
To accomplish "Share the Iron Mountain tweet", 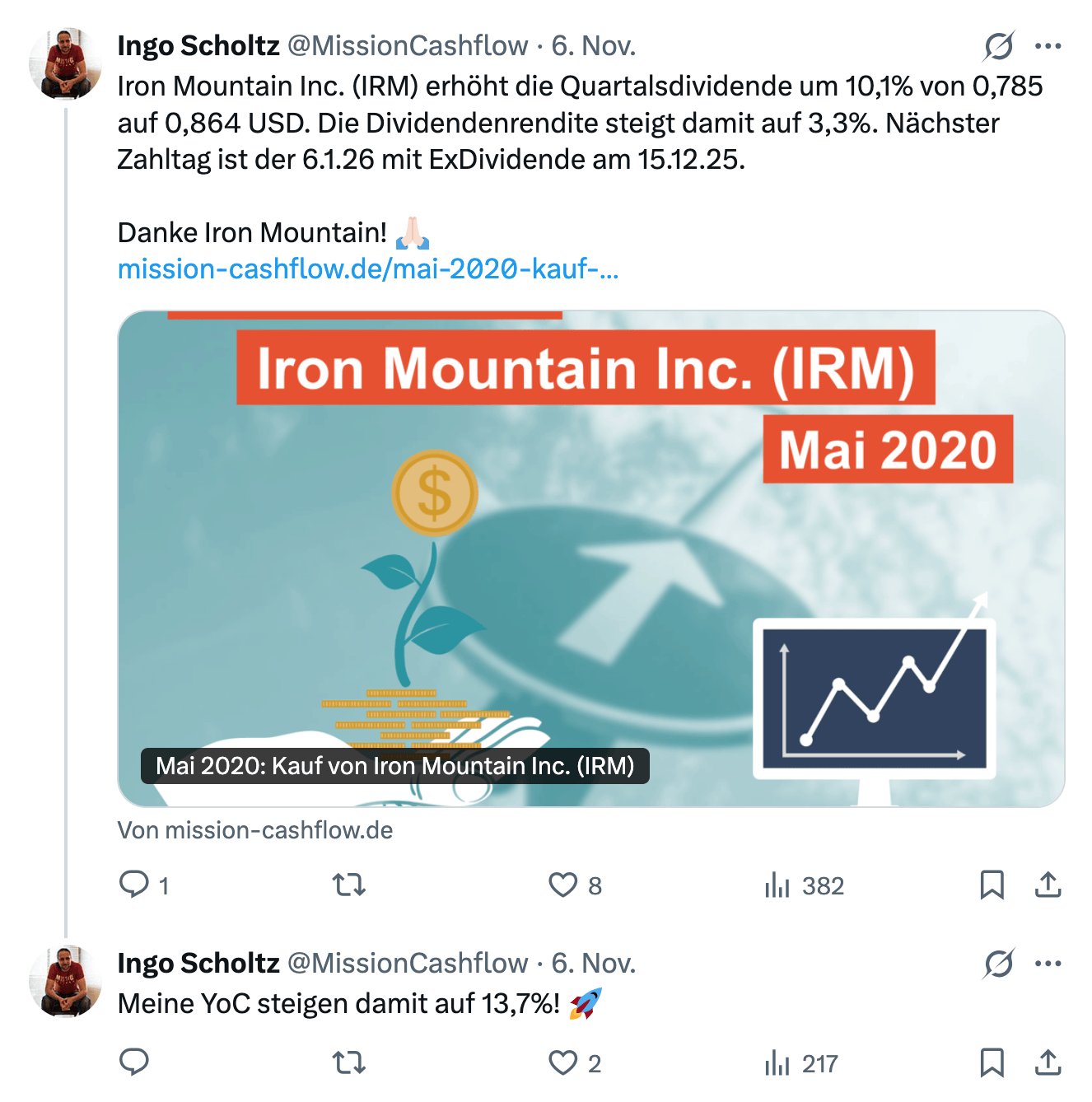I will tap(1048, 885).
